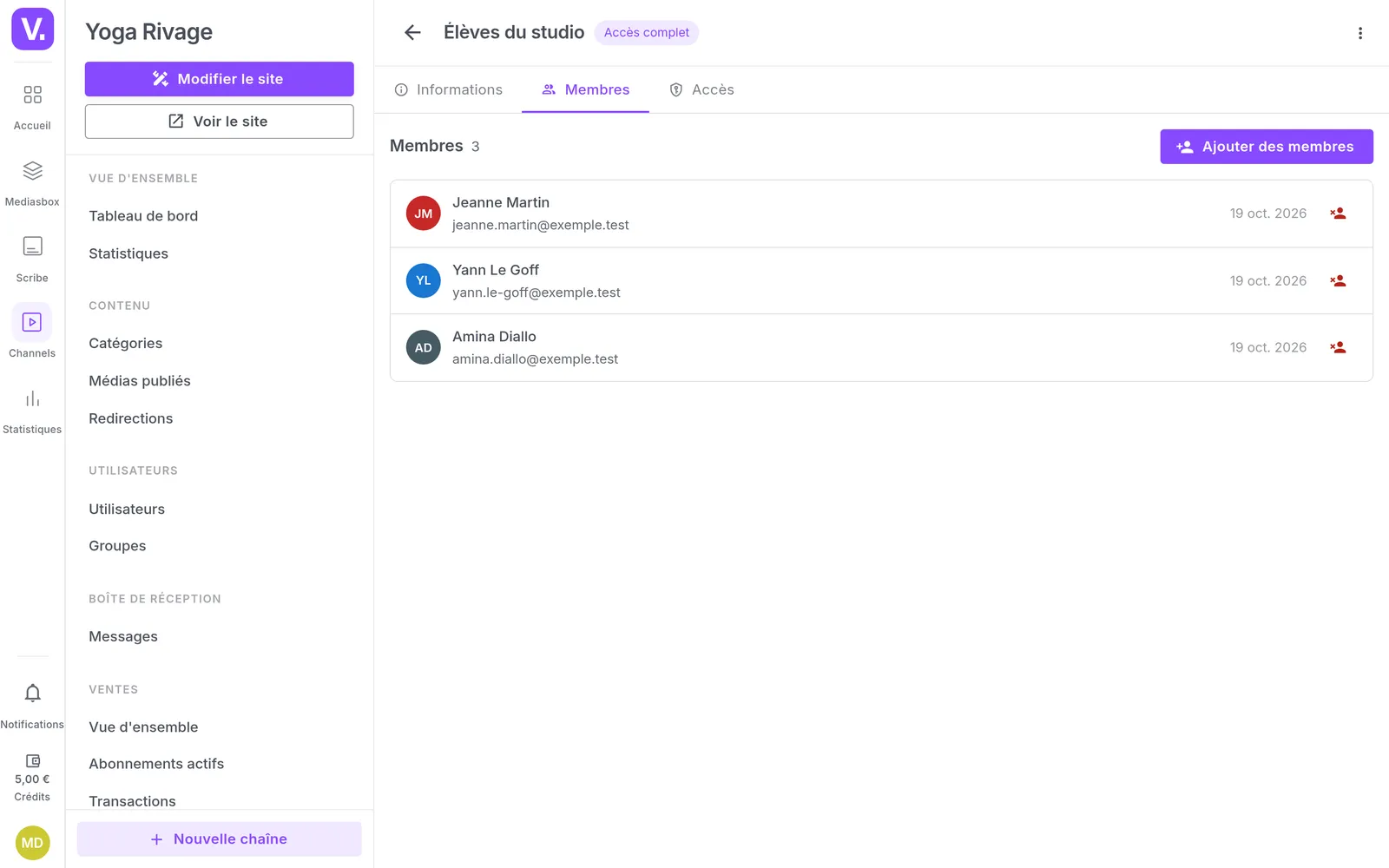Click amina.diallo@exemple.test email

535,359
